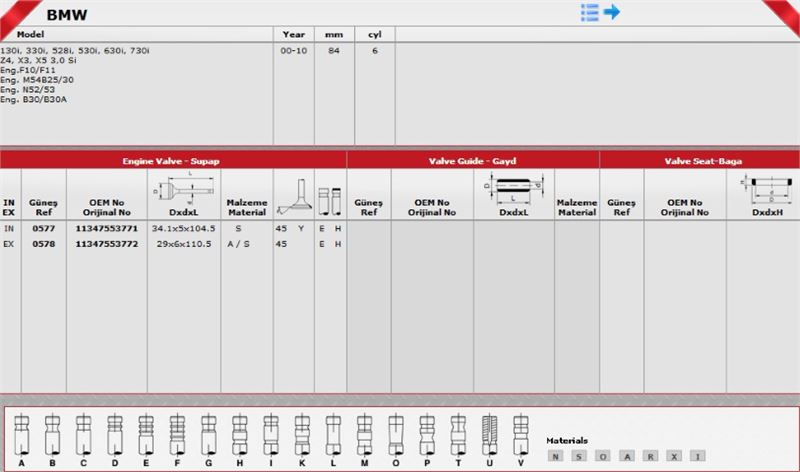Click material swatch X

click(x=674, y=456)
